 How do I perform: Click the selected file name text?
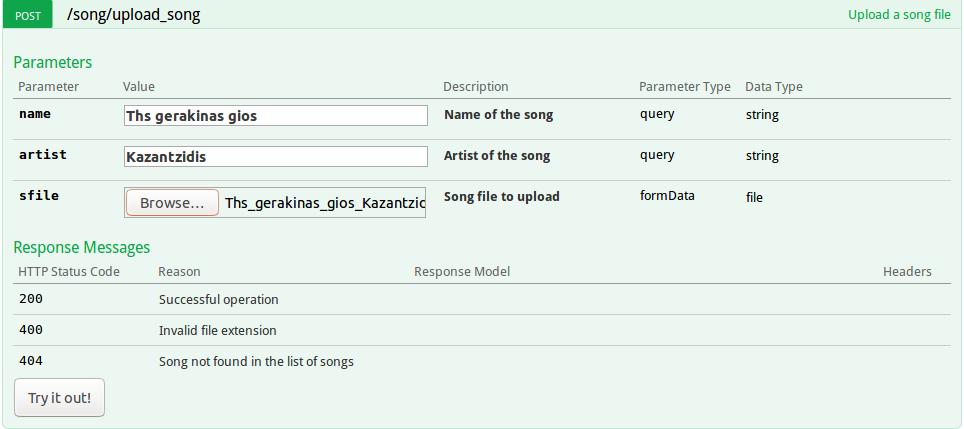click(x=325, y=203)
